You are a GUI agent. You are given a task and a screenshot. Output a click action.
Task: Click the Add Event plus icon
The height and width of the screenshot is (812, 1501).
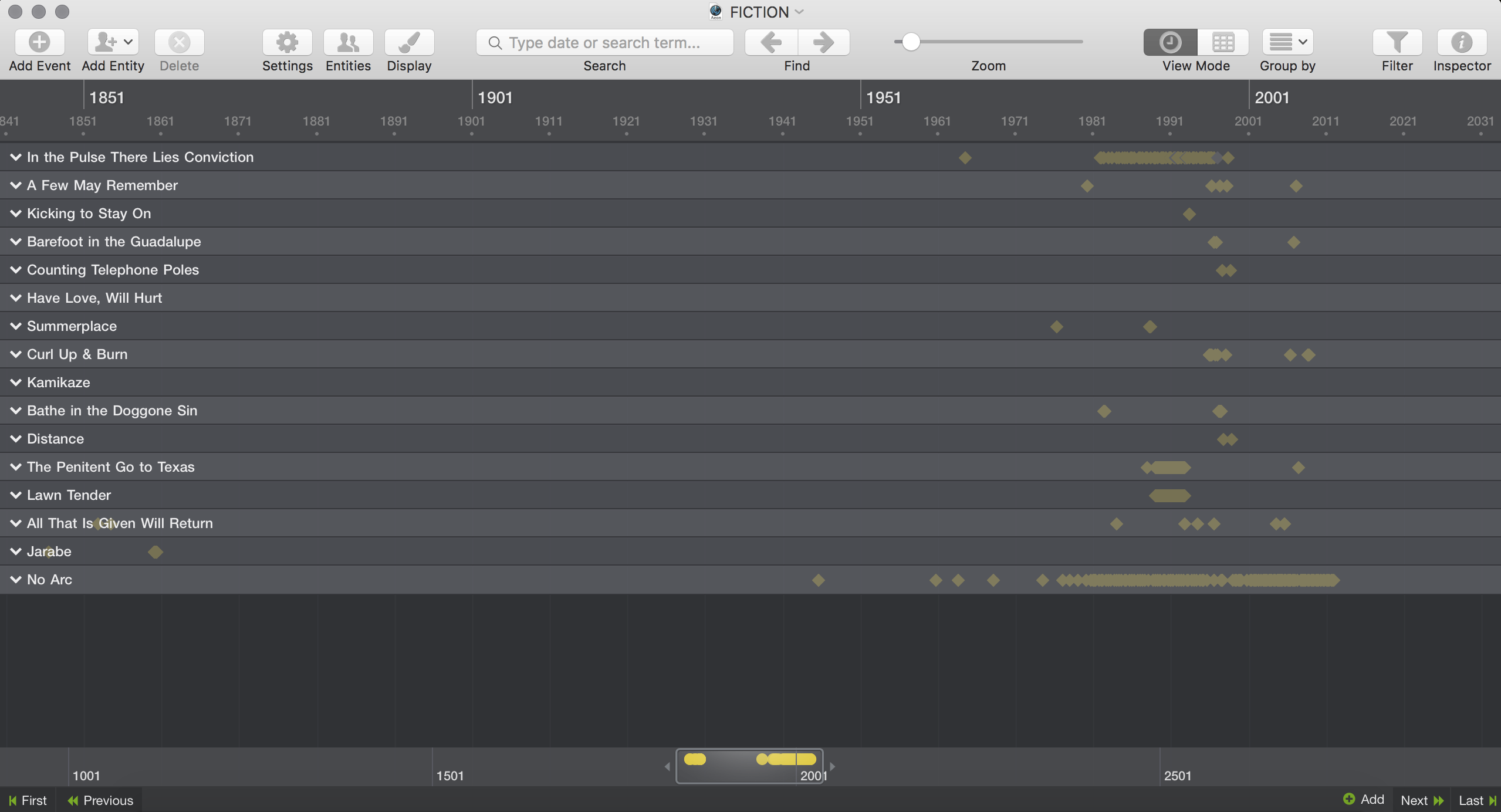[x=39, y=42]
